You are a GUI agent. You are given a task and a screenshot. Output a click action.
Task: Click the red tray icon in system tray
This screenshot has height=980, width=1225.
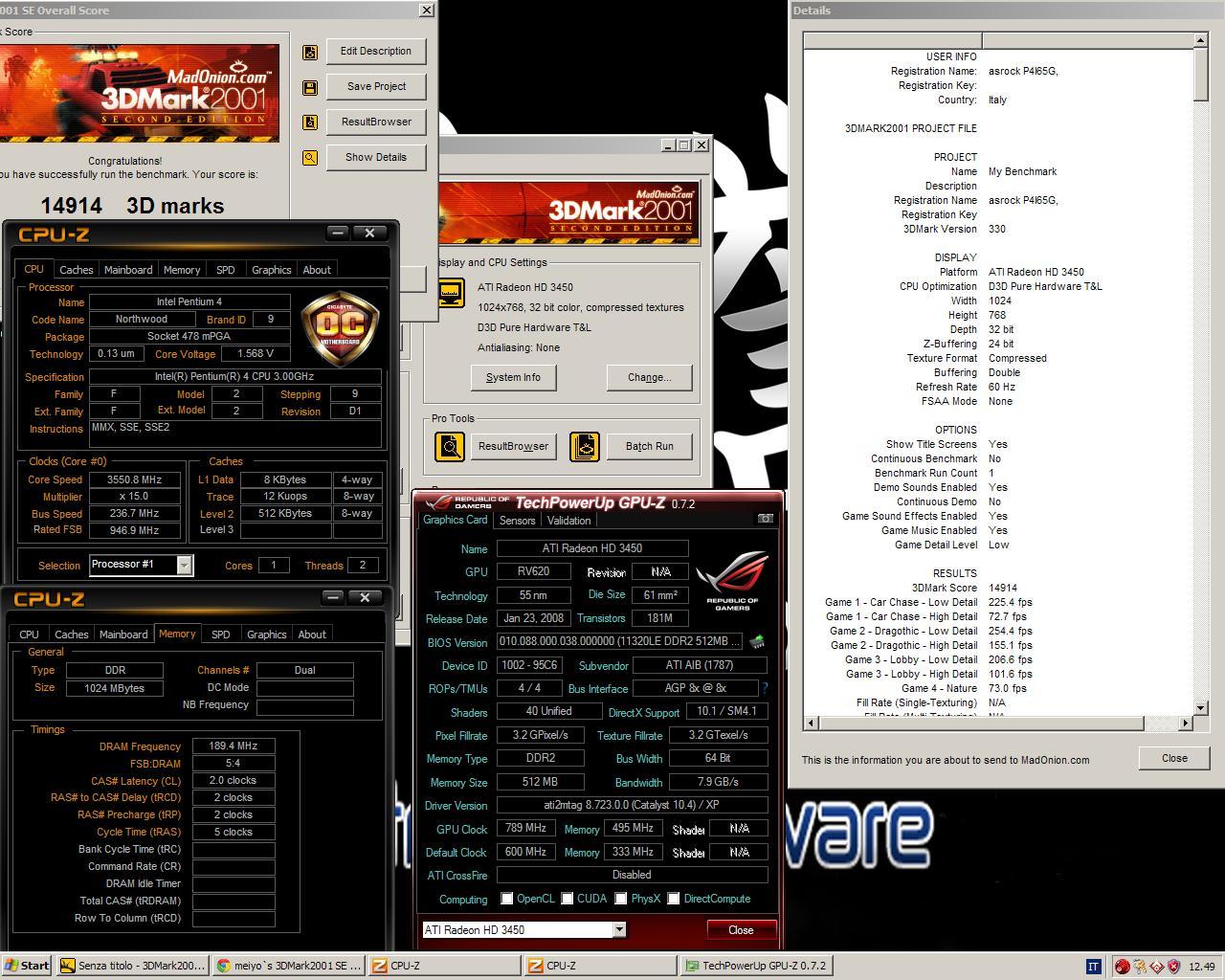[1123, 966]
